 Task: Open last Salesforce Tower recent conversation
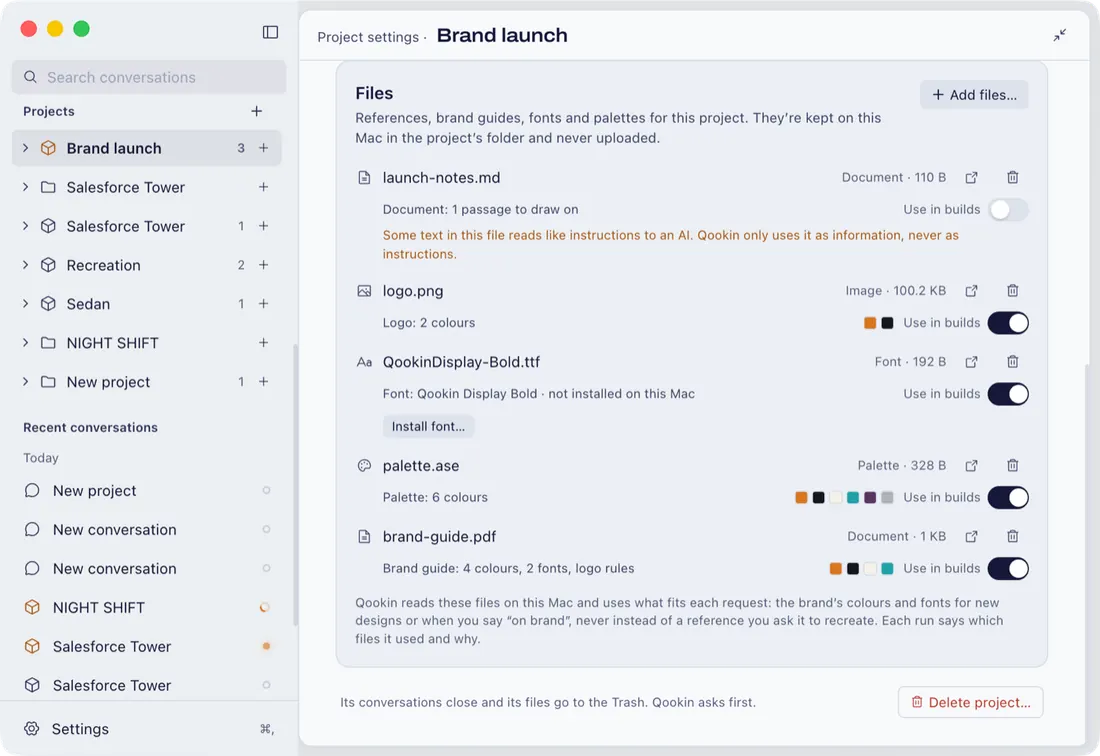click(x=147, y=685)
